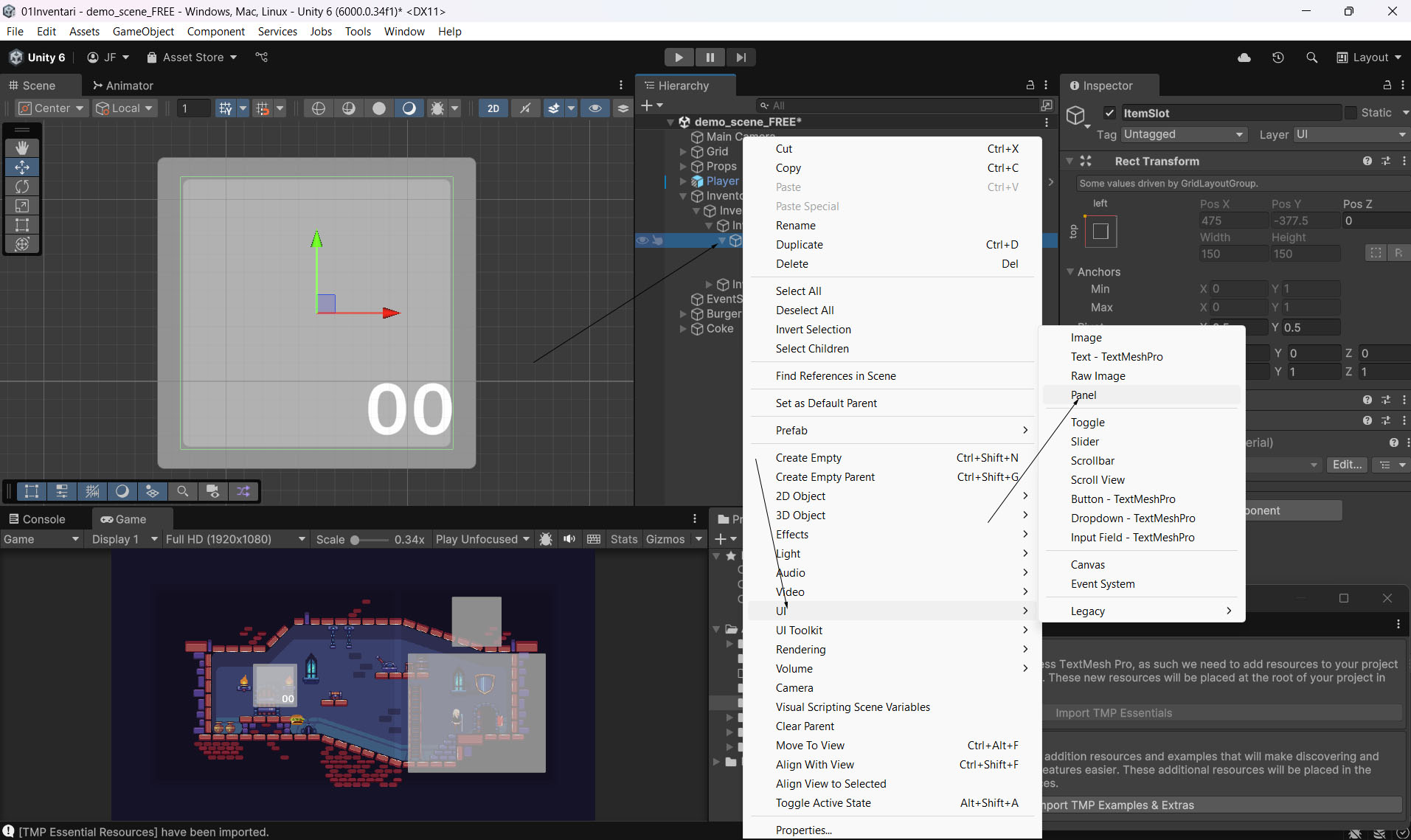Click the Play button to start game
This screenshot has height=840, width=1411.
(x=679, y=58)
